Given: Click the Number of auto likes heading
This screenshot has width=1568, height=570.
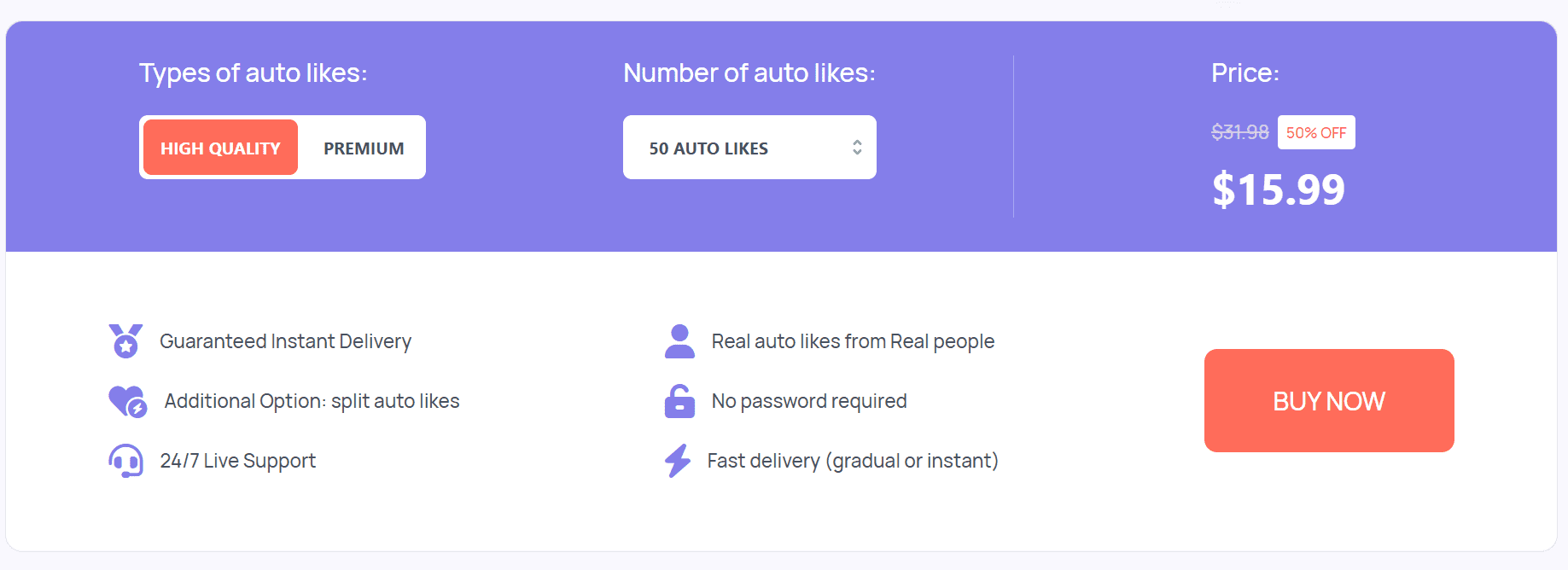Looking at the screenshot, I should 749,73.
